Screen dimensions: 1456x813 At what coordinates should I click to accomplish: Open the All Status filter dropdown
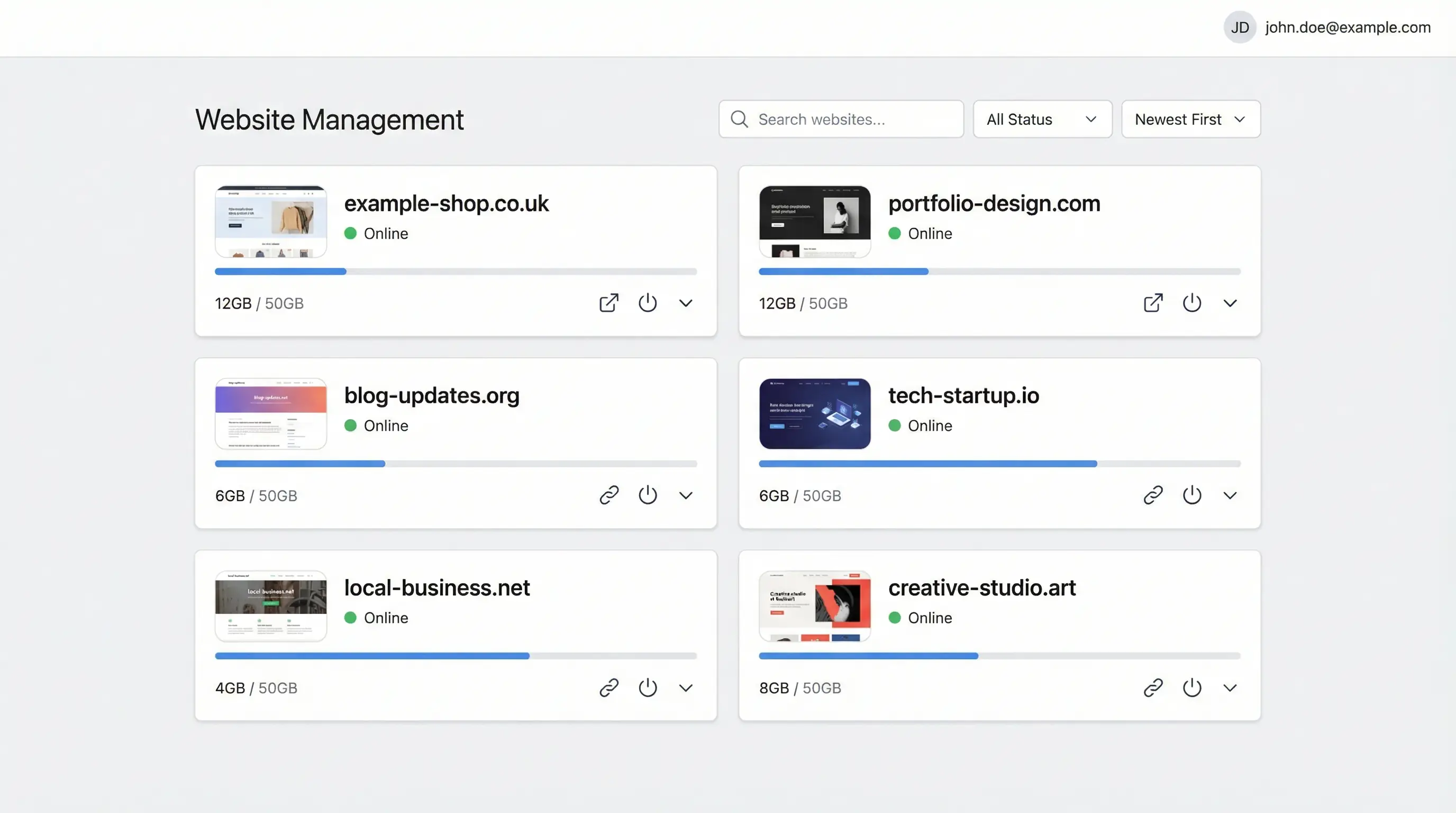tap(1042, 119)
